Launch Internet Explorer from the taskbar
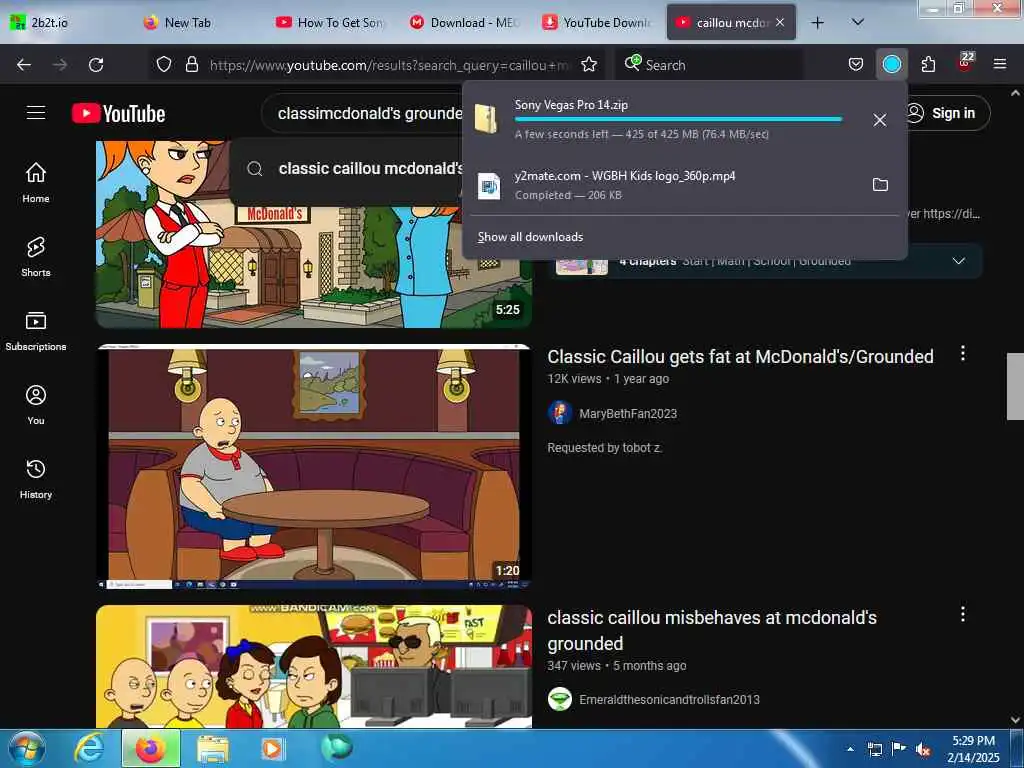 89,749
